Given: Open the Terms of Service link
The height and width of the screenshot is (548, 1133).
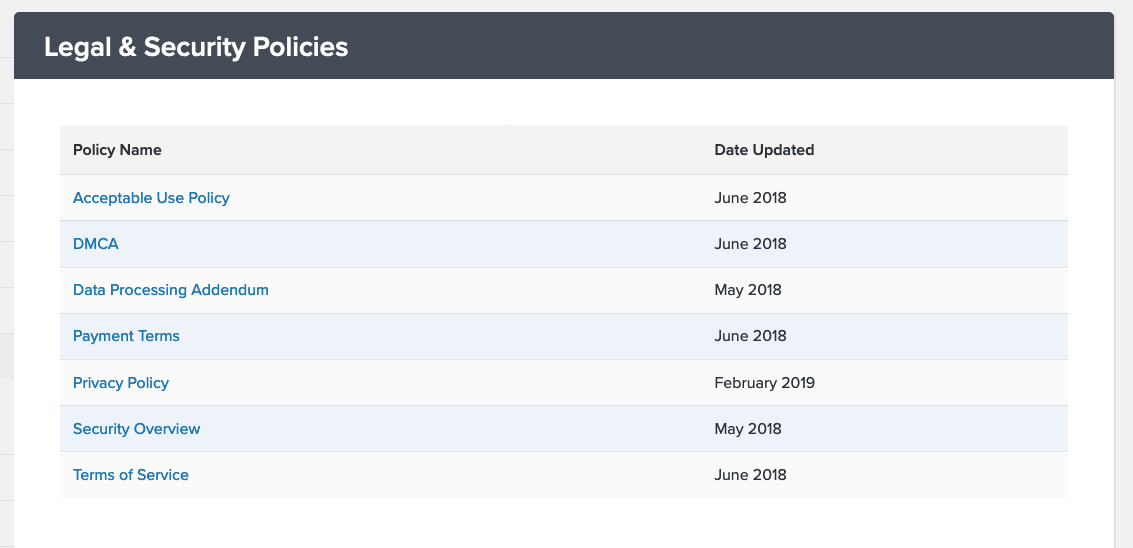Looking at the screenshot, I should point(131,475).
